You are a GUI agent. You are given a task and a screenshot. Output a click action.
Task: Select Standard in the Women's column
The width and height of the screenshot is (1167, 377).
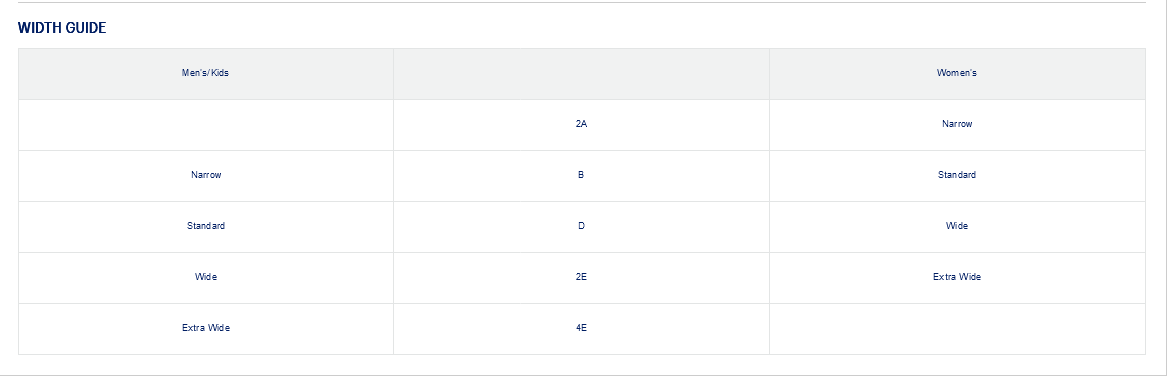(957, 175)
